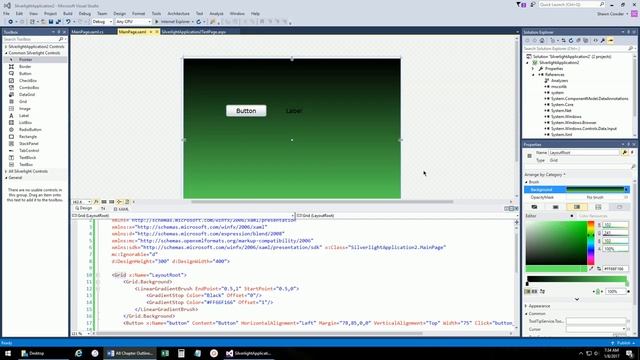Collapse the Common Silverlight Controls group

(x=6, y=53)
